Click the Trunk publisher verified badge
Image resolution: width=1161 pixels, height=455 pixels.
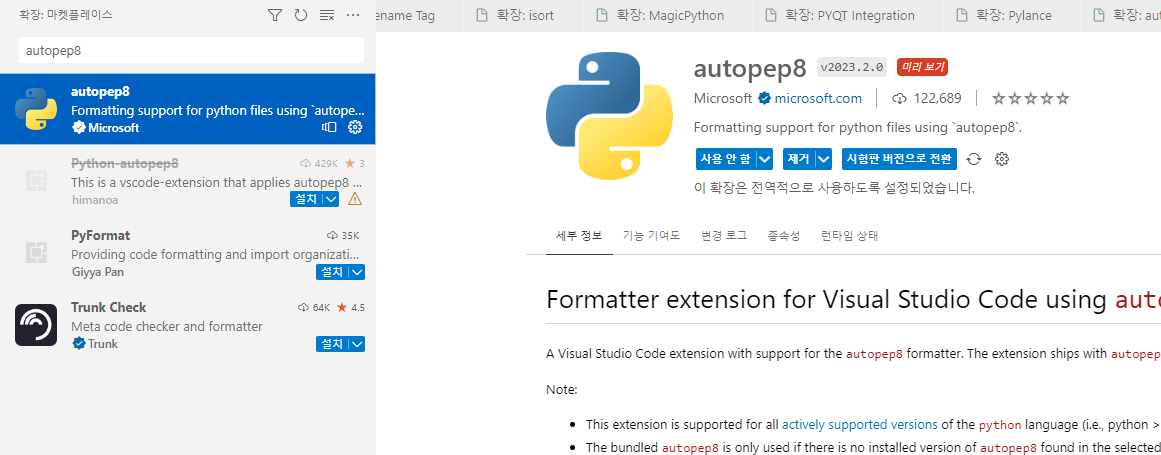point(78,344)
